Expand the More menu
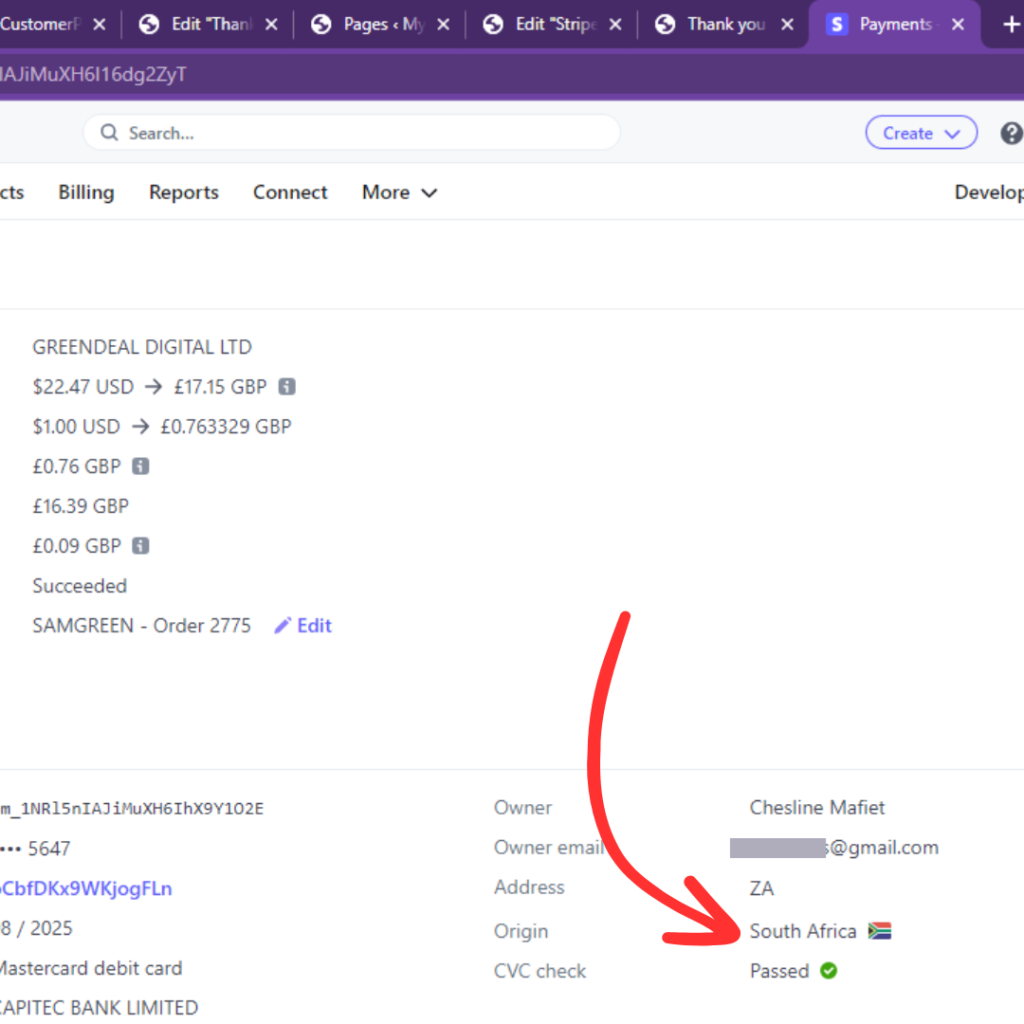This screenshot has width=1024, height=1024. (399, 193)
